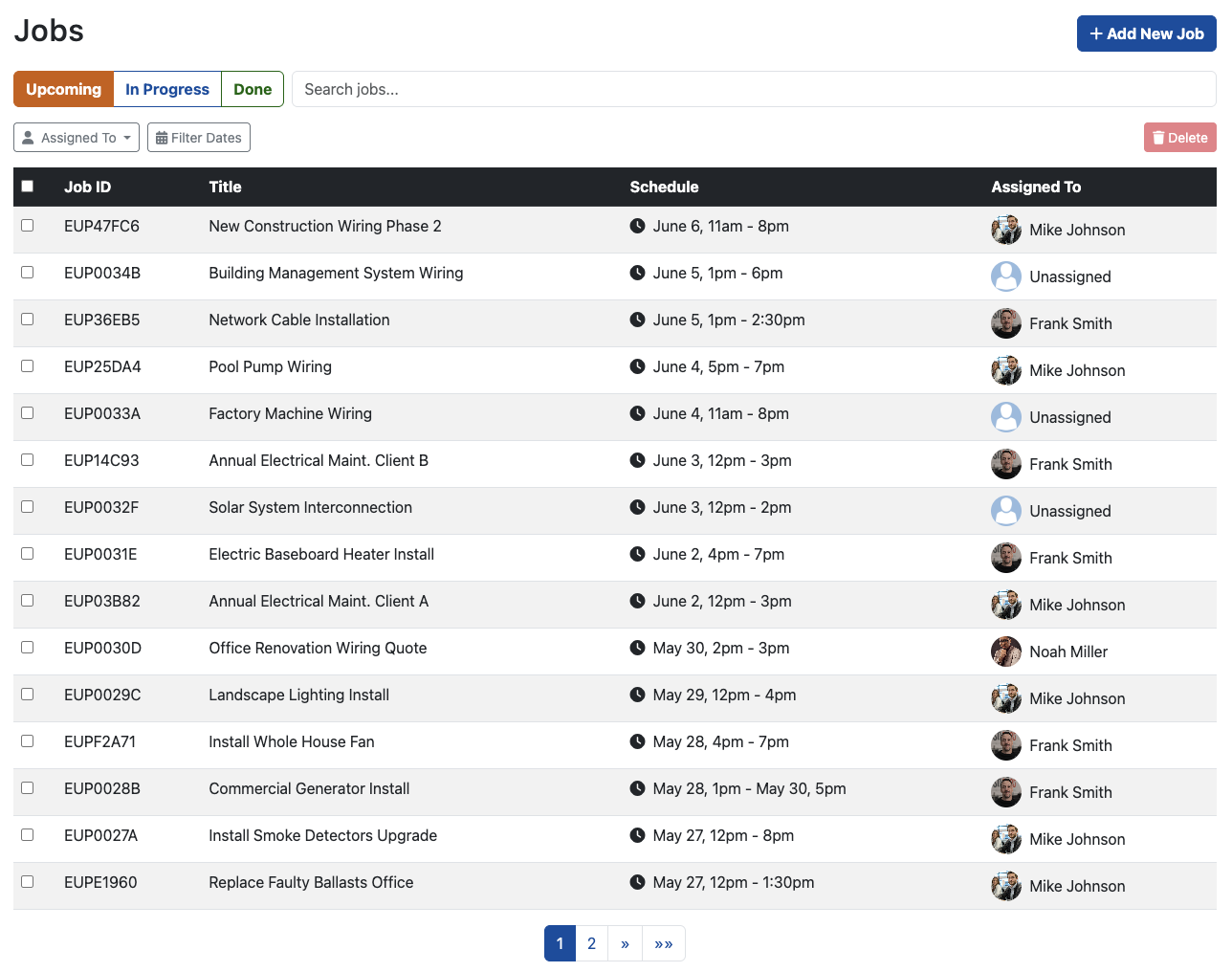Click the Search jobs input field
The width and height of the screenshot is (1232, 972).
point(753,89)
